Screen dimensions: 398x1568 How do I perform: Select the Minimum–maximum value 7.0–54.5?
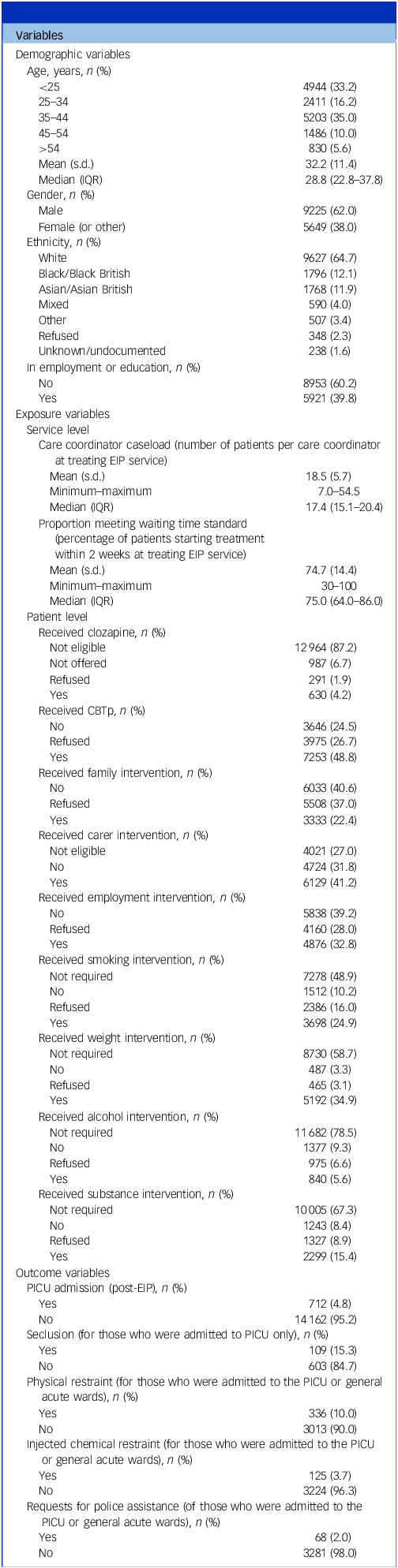coord(351,491)
